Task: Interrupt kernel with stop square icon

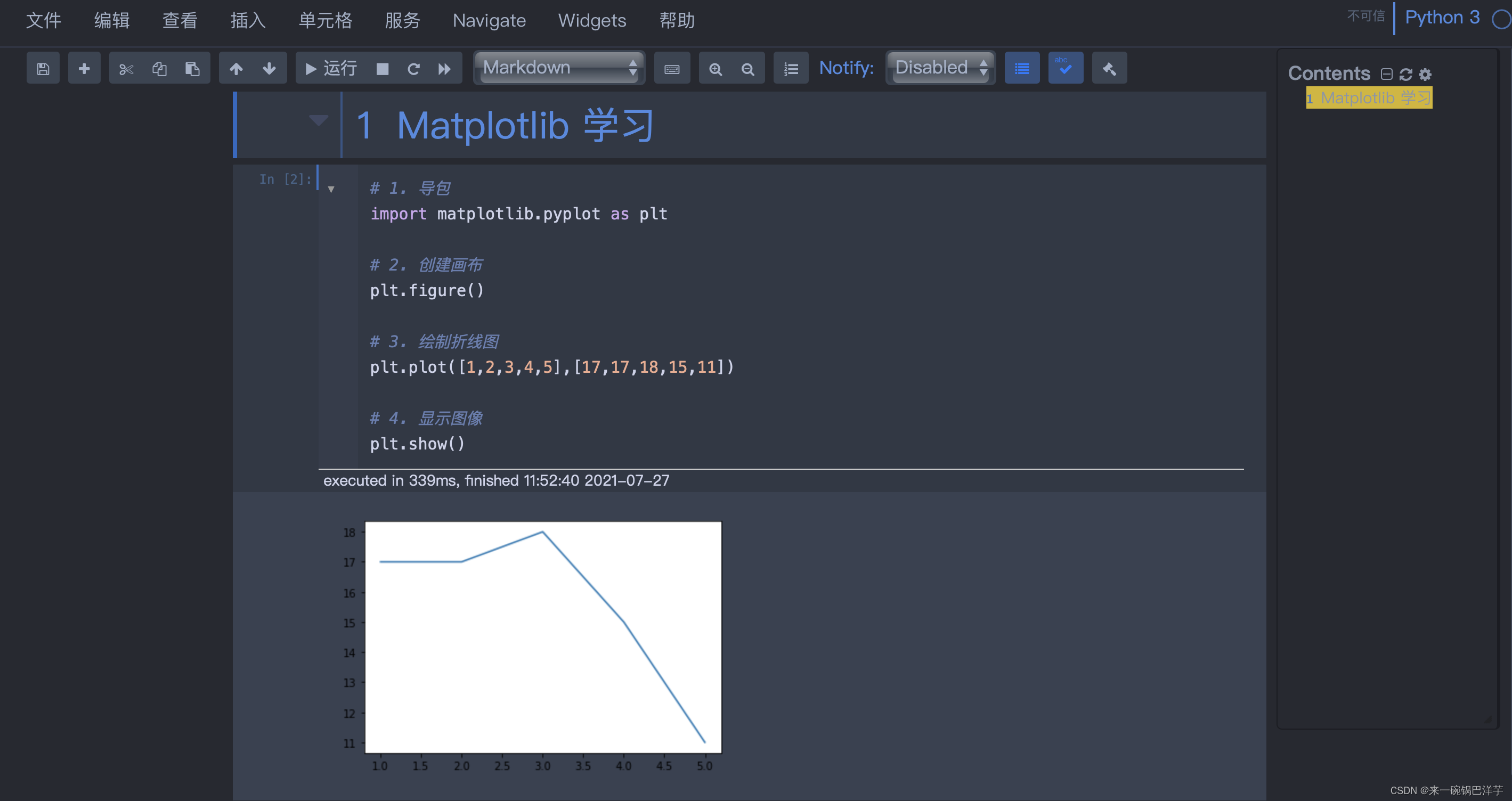Action: click(382, 69)
